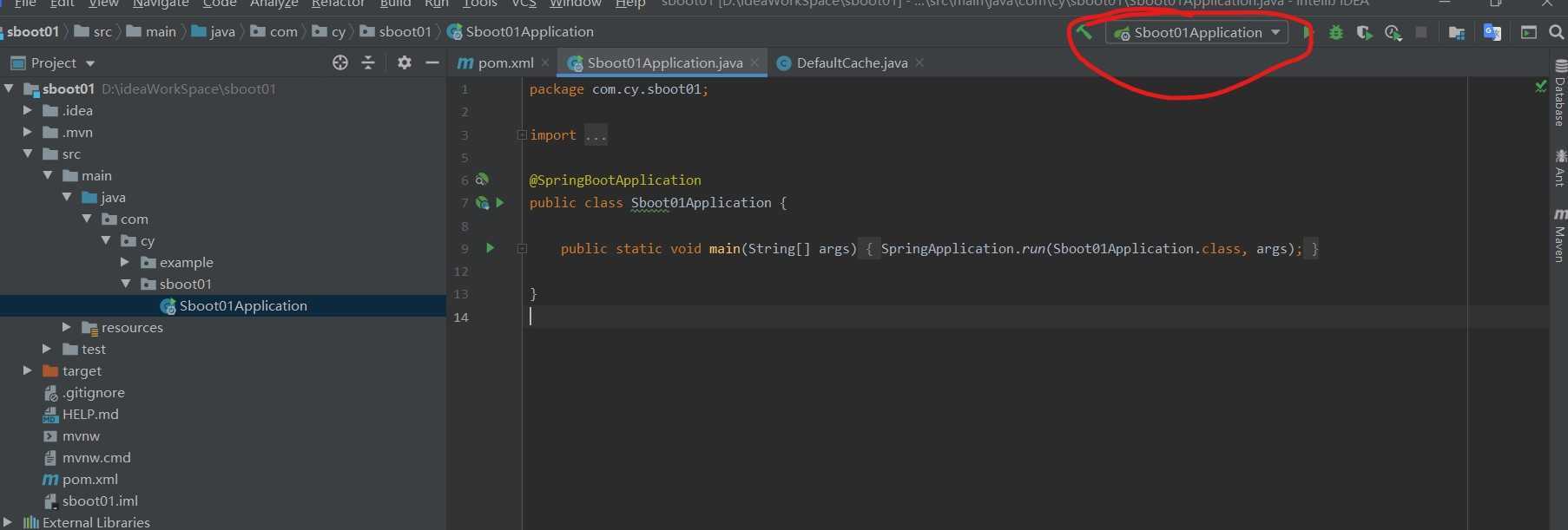Expand the target folder node
This screenshot has width=1568, height=530.
pos(28,370)
